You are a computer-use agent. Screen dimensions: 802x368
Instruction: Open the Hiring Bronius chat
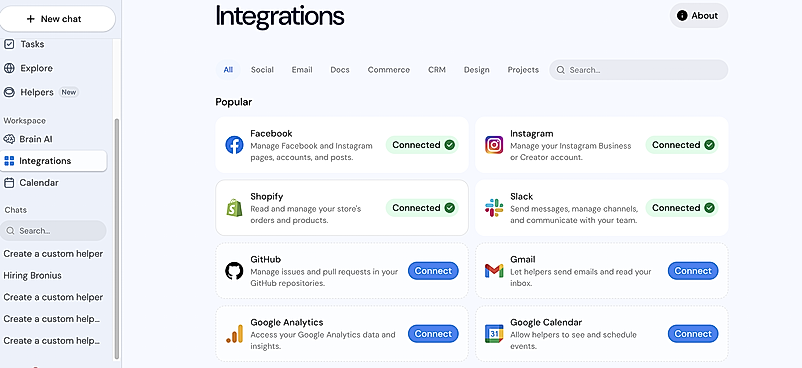coord(32,275)
